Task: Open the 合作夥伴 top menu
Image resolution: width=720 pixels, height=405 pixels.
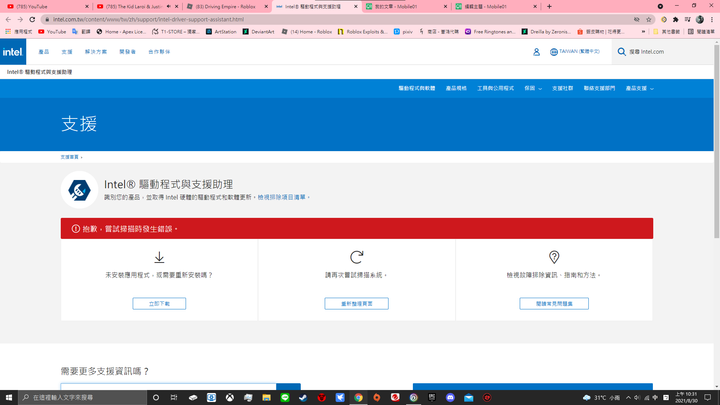Action: (159, 52)
